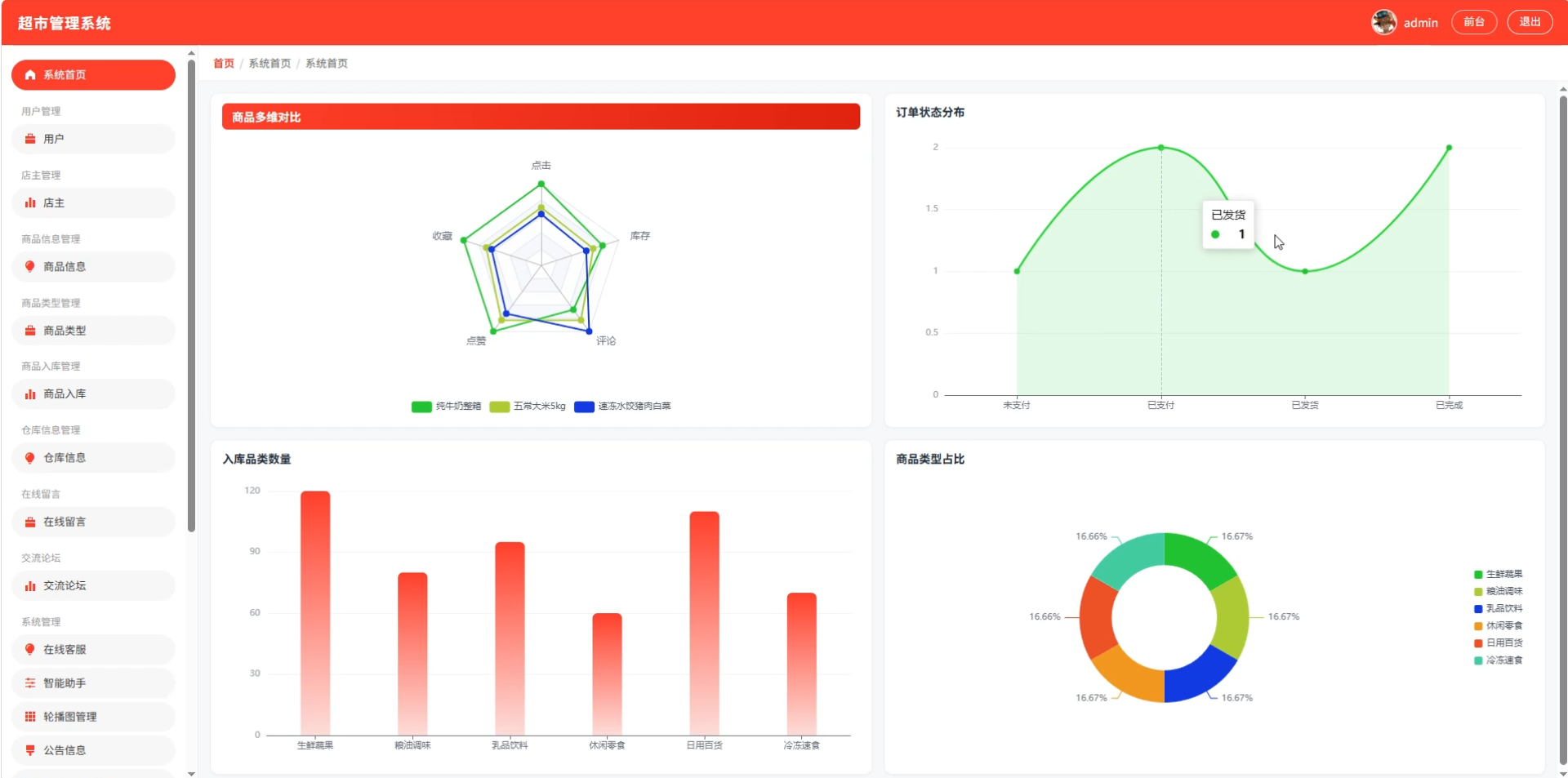Toggle the 速冻水饺猪肉白菜 radar legend series
The width and height of the screenshot is (1568, 778).
point(622,407)
